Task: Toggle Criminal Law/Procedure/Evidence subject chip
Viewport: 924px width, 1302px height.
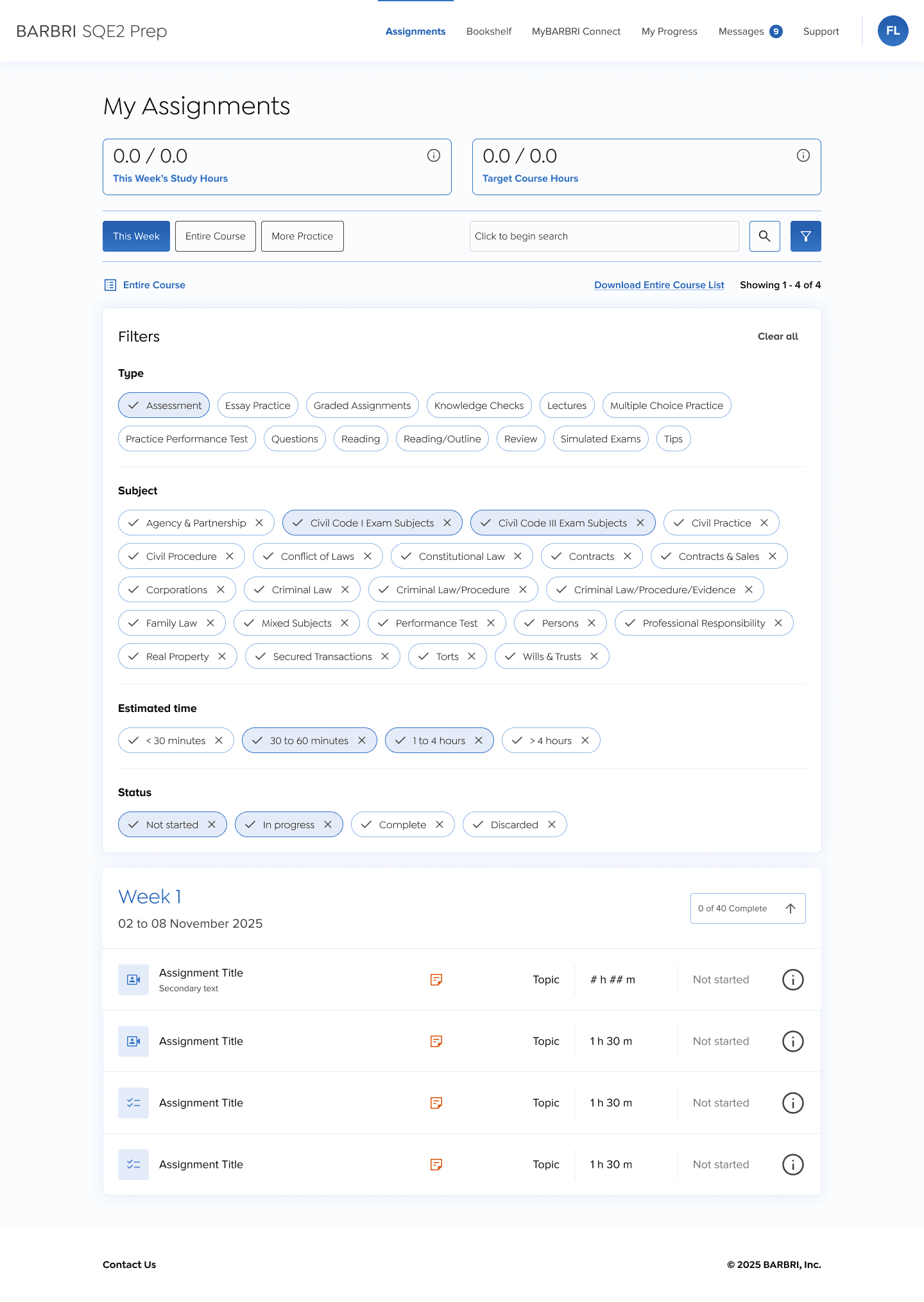Action: point(654,589)
